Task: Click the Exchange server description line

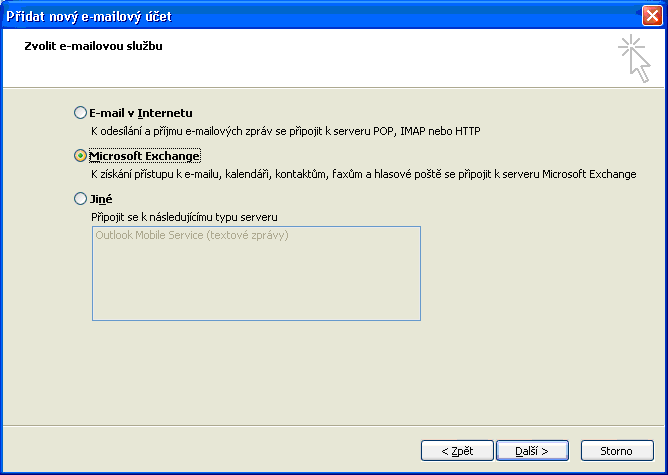Action: (x=364, y=174)
